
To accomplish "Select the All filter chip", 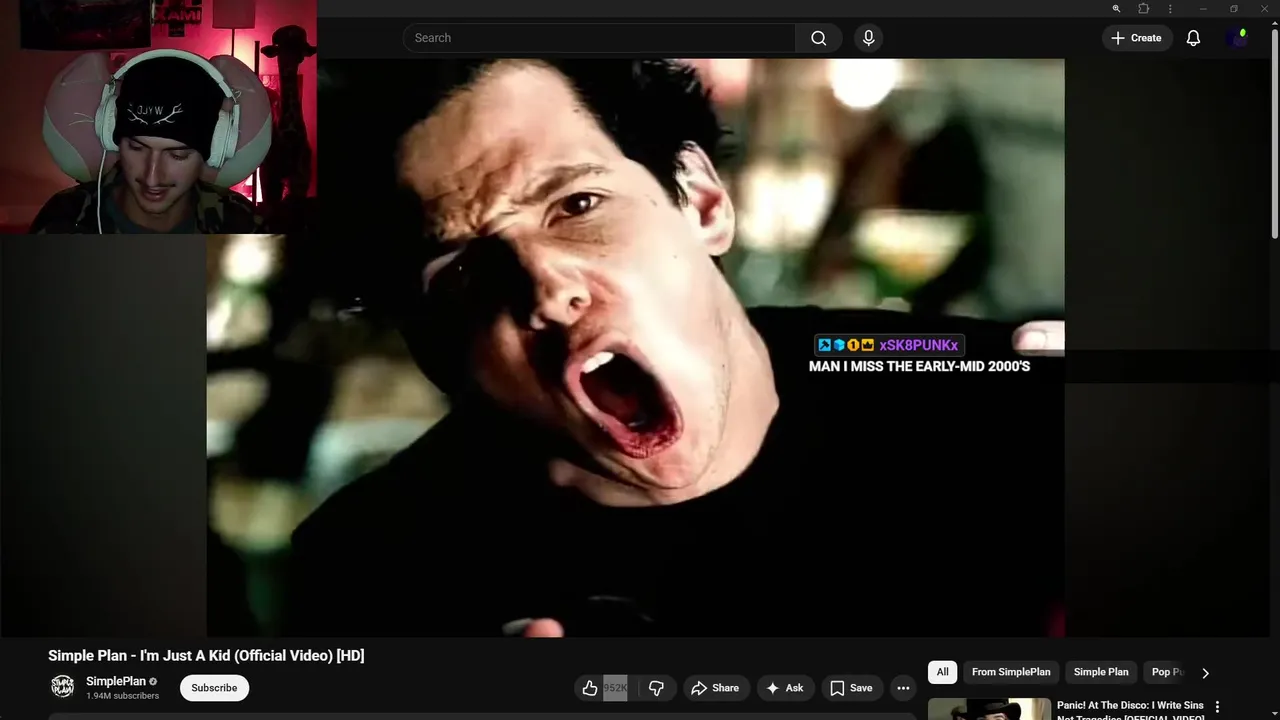I will [942, 672].
